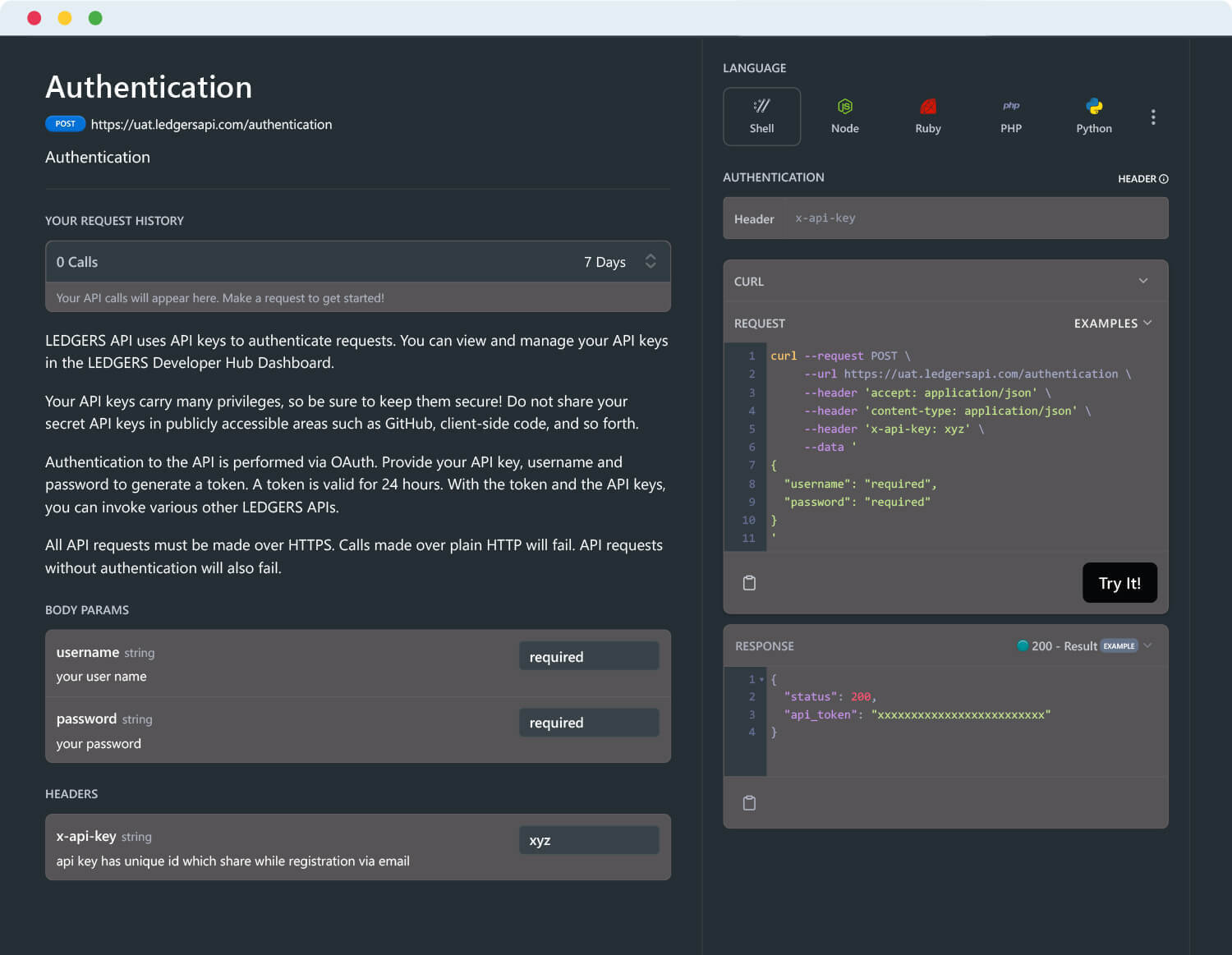Open more languages three-dot menu
This screenshot has height=955, width=1232.
point(1153,117)
